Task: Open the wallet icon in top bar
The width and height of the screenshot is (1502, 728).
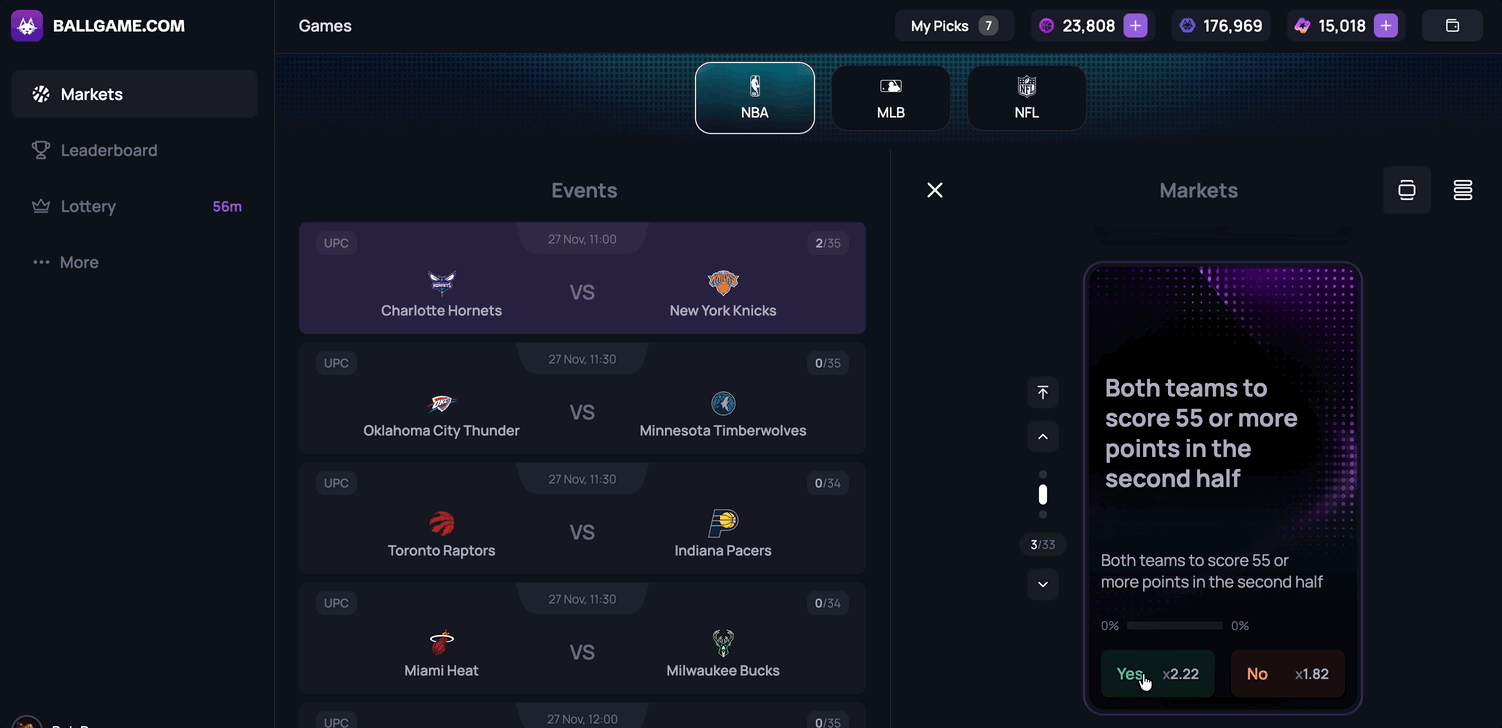Action: click(1452, 26)
